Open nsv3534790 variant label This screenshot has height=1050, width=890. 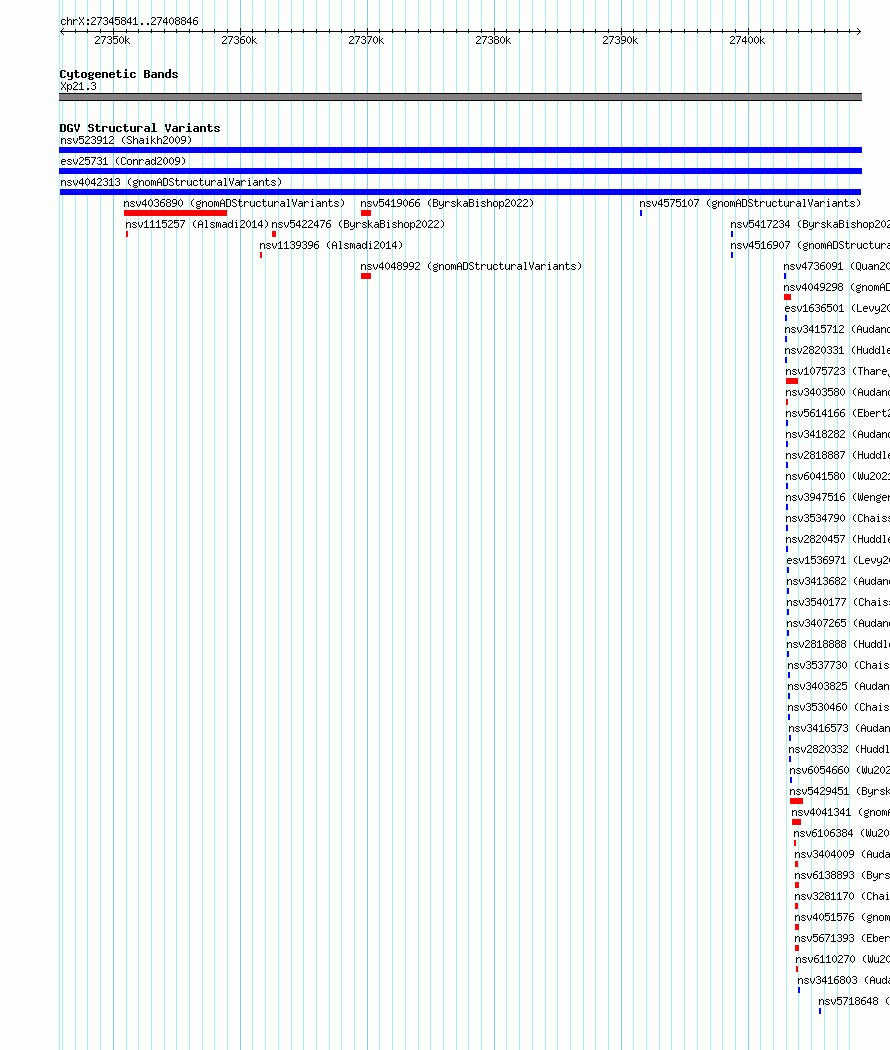coord(838,518)
